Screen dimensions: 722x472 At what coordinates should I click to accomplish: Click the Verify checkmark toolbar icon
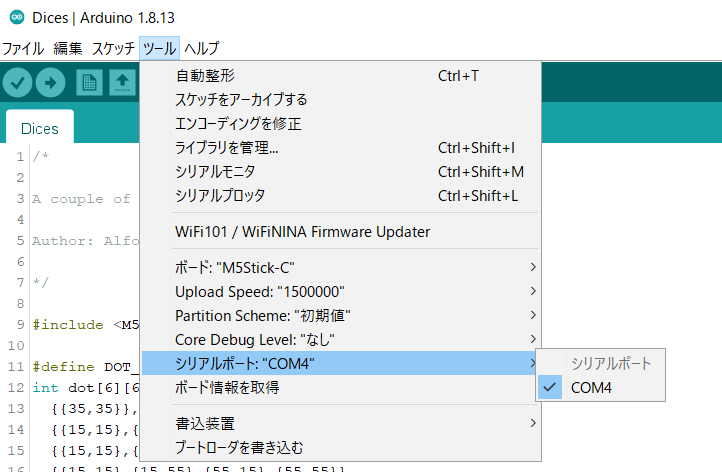click(x=17, y=83)
